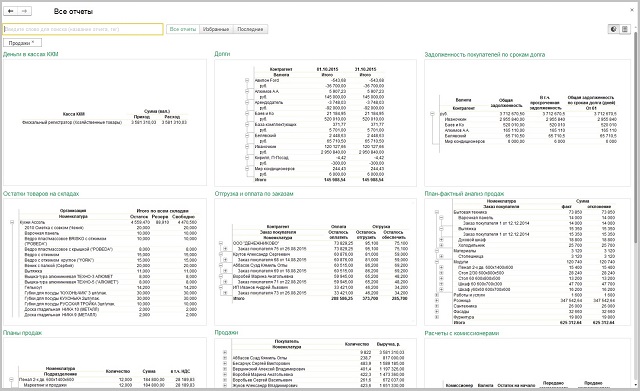
Task: Open the Остатки товаров на складах report
Action: pos(41,193)
